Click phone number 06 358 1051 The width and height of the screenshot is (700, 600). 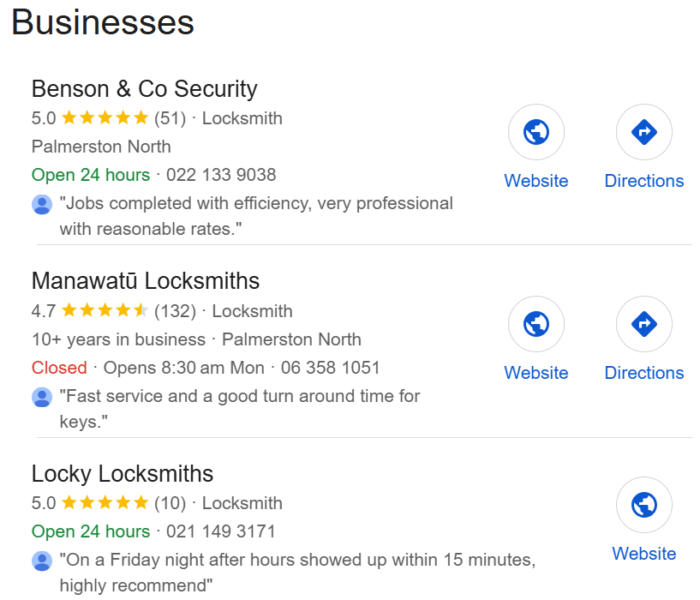click(329, 368)
